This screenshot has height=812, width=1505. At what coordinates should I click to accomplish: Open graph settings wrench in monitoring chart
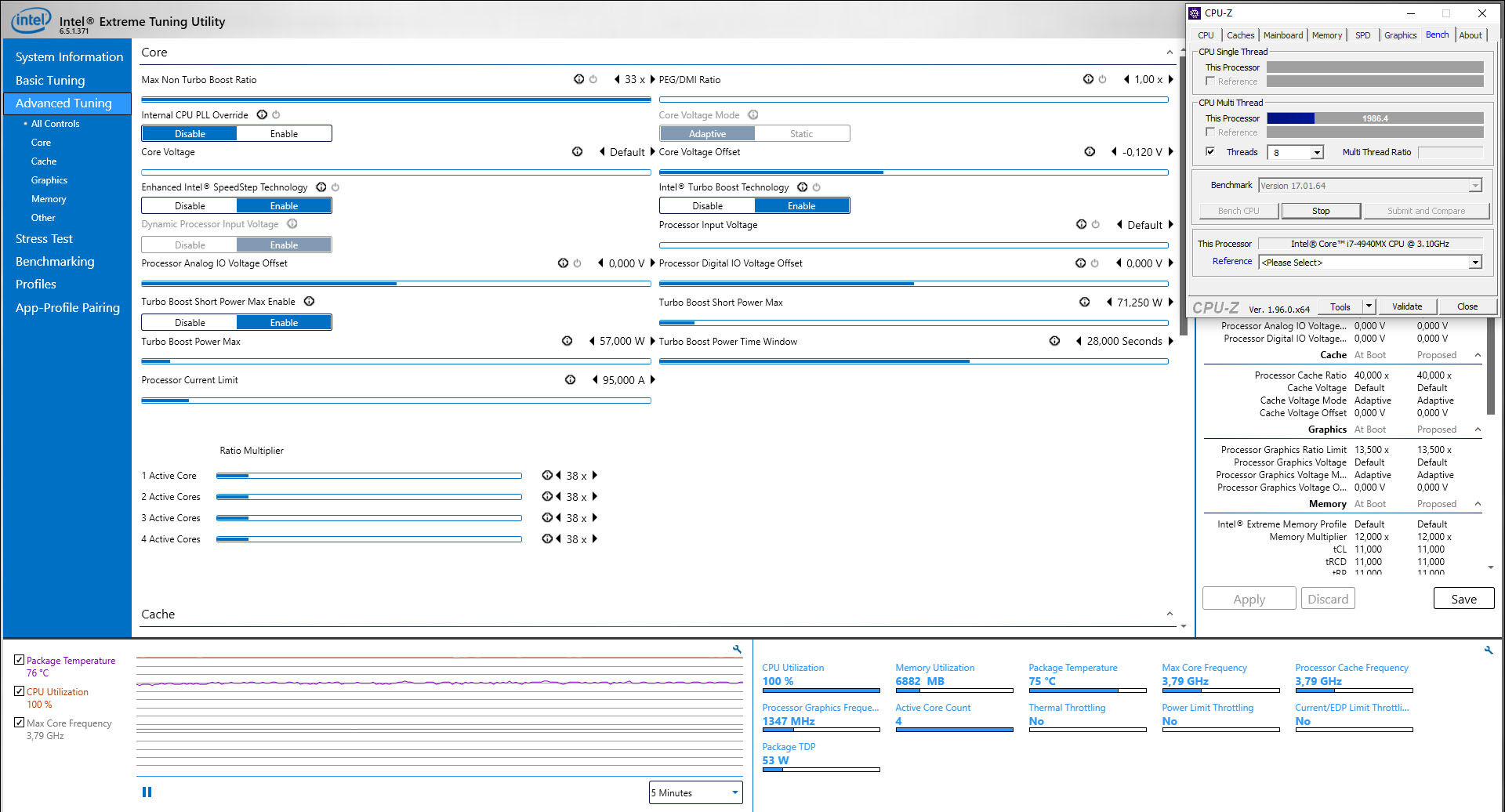tap(737, 649)
